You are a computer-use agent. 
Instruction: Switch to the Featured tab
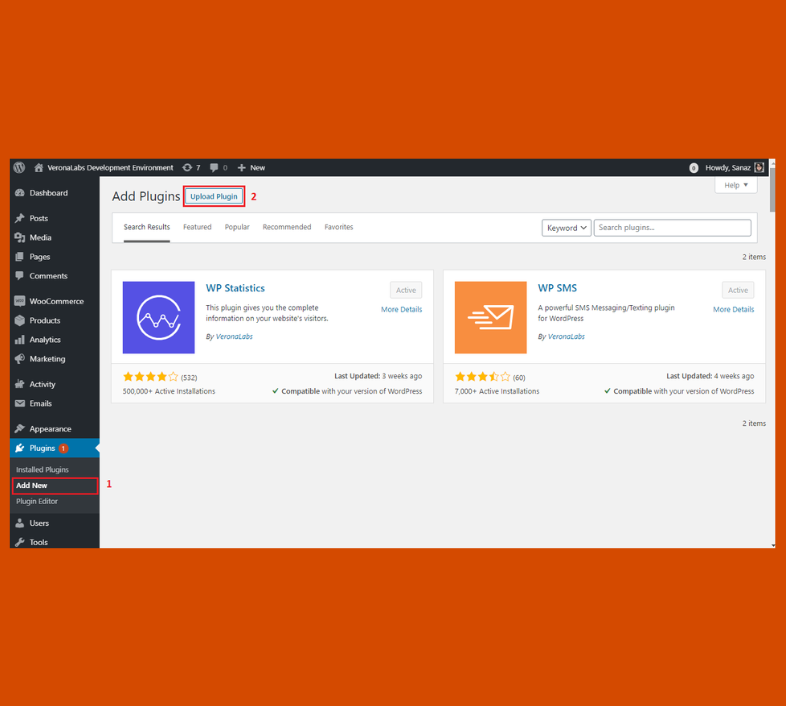197,227
